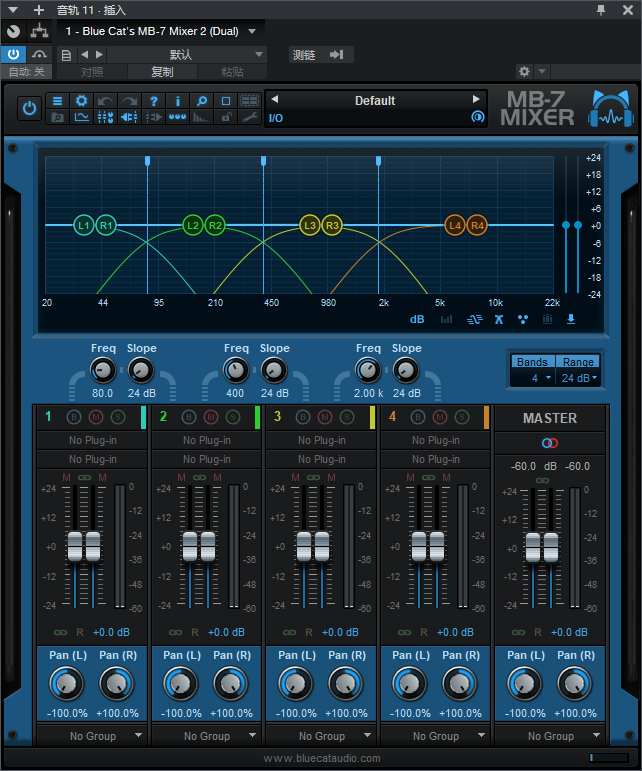Open the preset browser folder icon
The height and width of the screenshot is (771, 642).
click(x=58, y=117)
